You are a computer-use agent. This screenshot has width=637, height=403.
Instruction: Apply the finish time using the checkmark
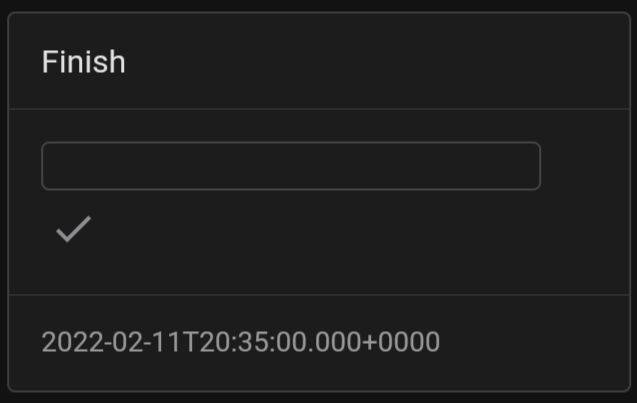73,230
